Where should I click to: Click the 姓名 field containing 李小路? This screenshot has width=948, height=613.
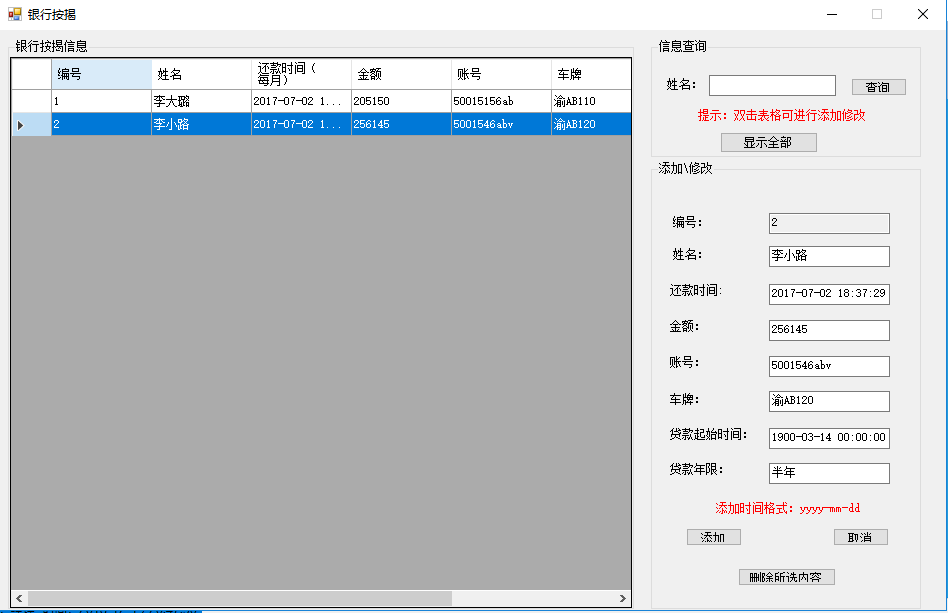(x=829, y=256)
